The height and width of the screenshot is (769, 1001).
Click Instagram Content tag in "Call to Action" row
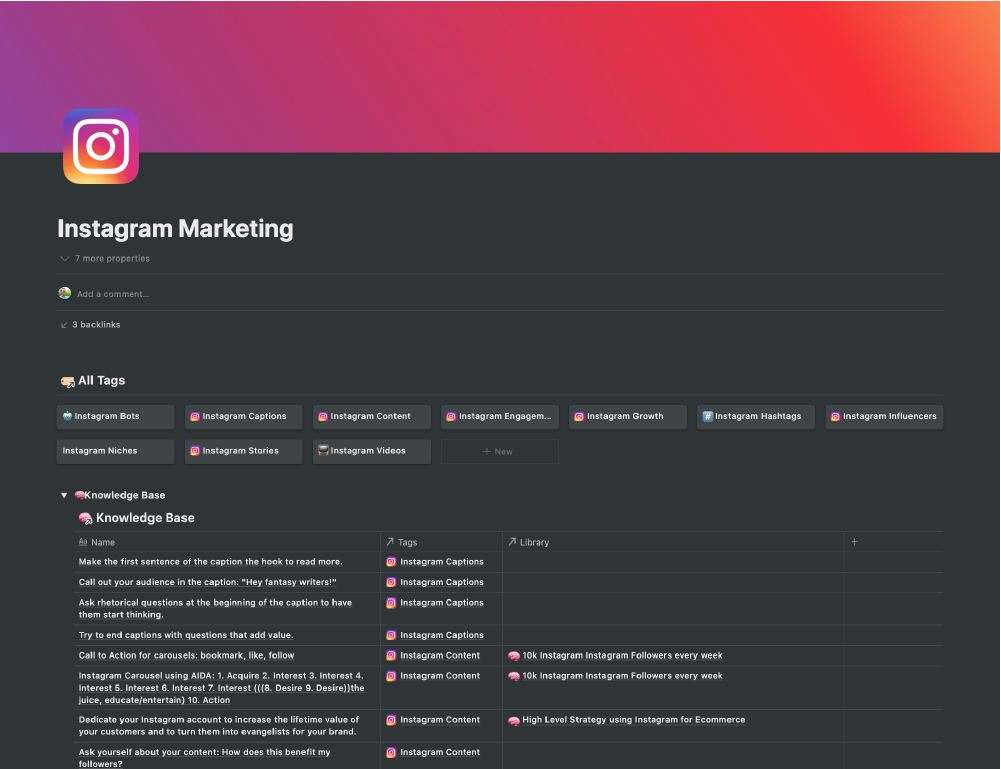433,655
